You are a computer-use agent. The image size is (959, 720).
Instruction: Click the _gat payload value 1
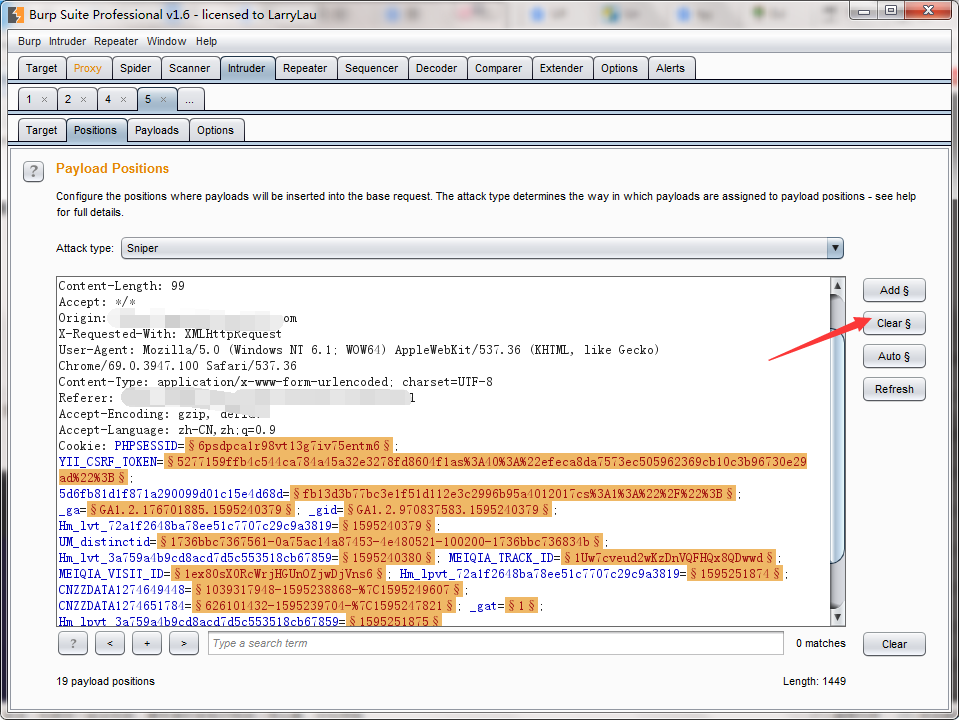522,606
